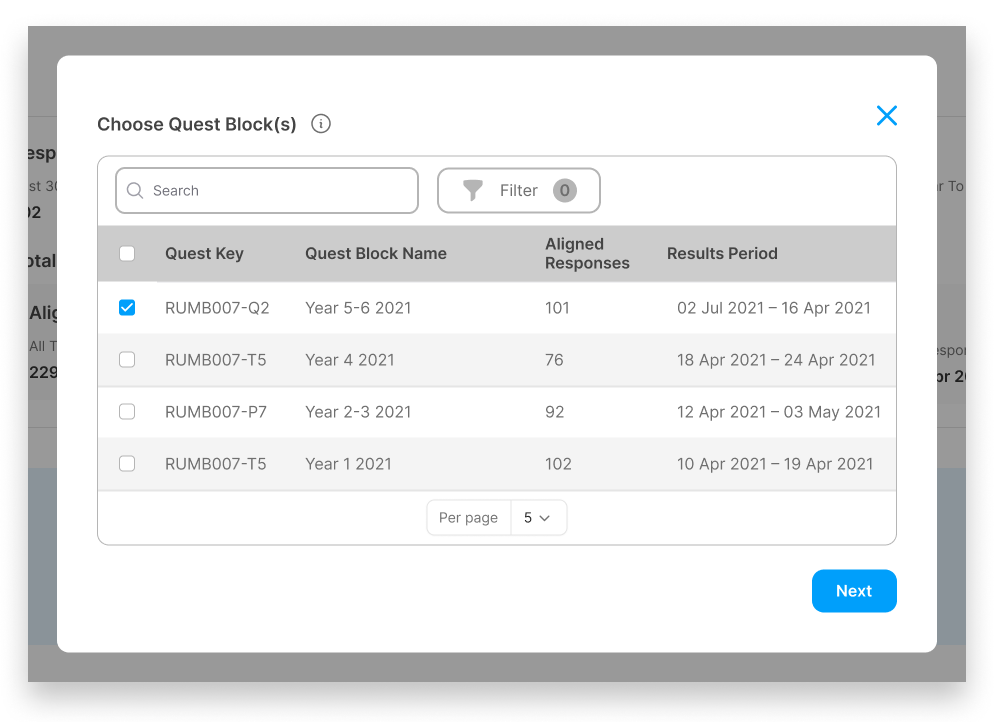Open the Per page dropdown
Image resolution: width=1000 pixels, height=722 pixels.
(539, 517)
